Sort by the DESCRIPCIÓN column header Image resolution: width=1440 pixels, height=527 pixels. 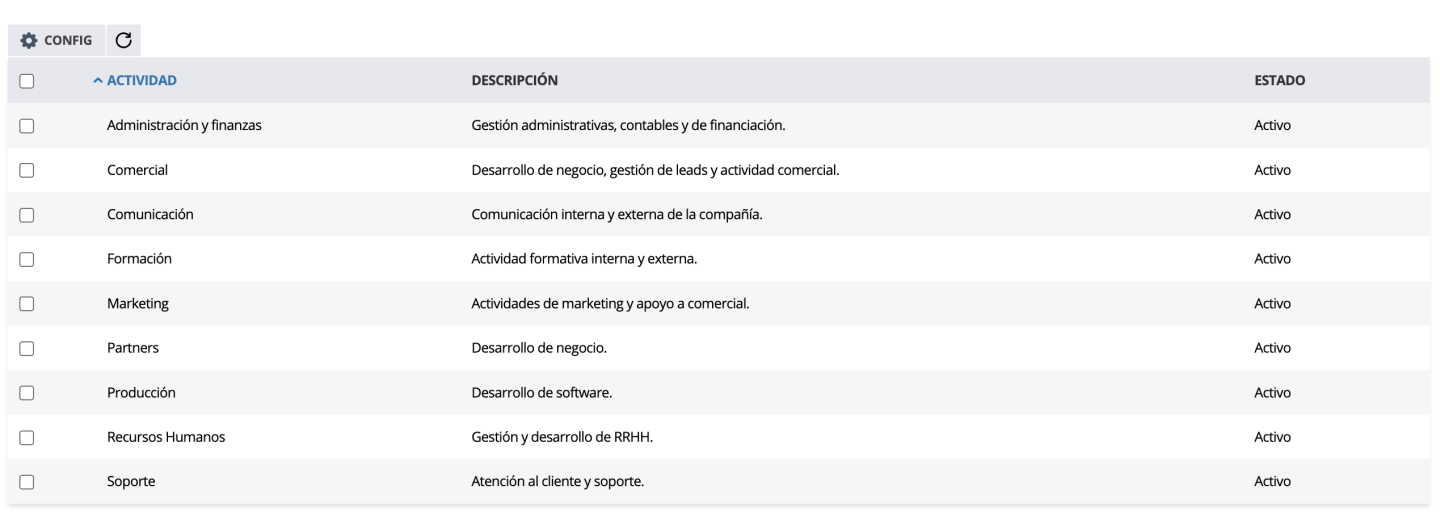(514, 80)
